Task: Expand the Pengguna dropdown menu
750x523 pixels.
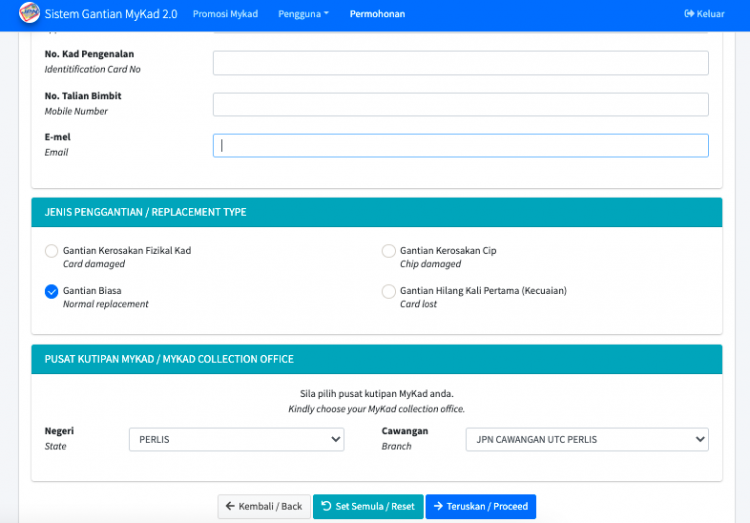Action: [x=303, y=14]
